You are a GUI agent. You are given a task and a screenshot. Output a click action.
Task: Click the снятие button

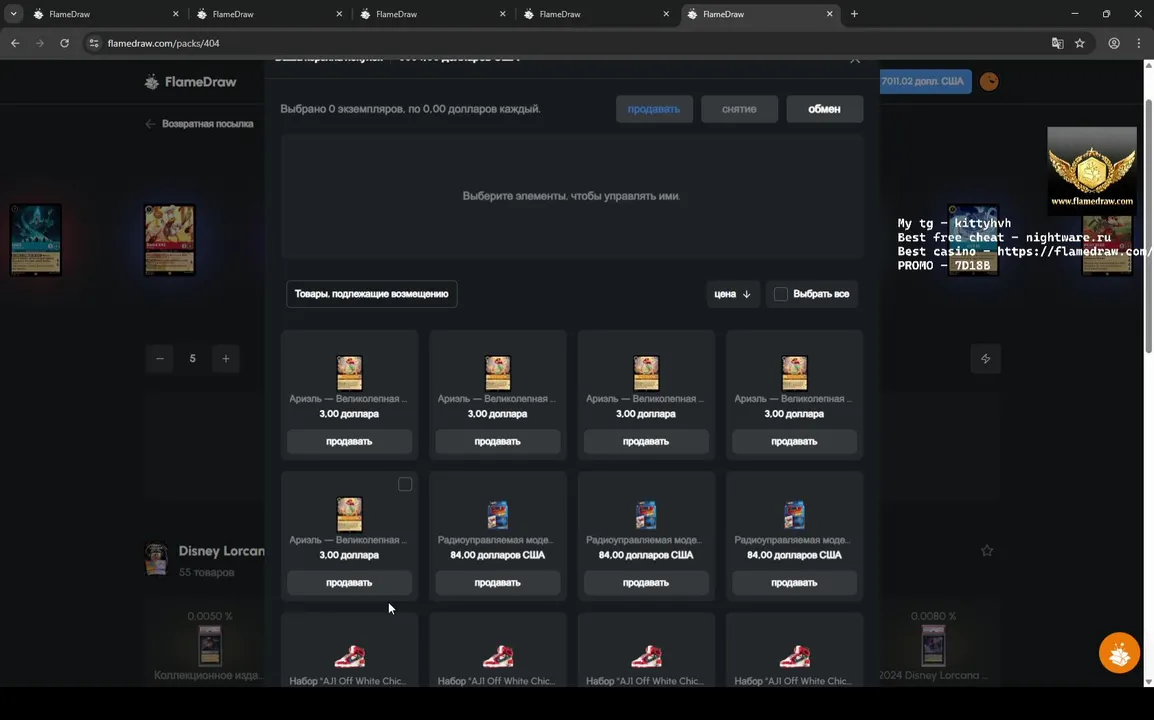[x=739, y=109]
